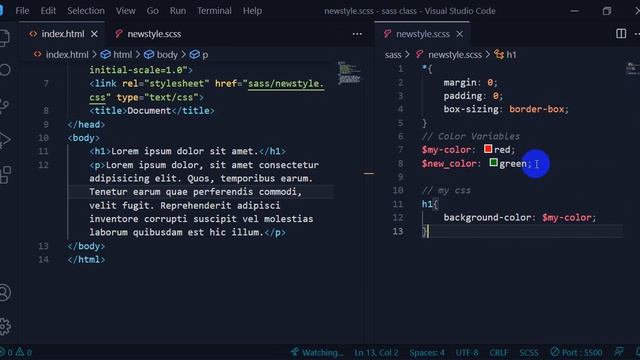Click the feedback icon in status bar

tap(619, 352)
